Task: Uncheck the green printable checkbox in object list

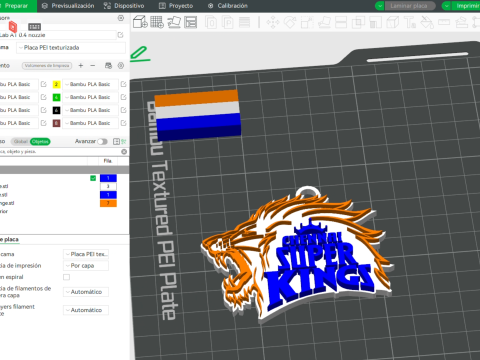Action: click(93, 178)
